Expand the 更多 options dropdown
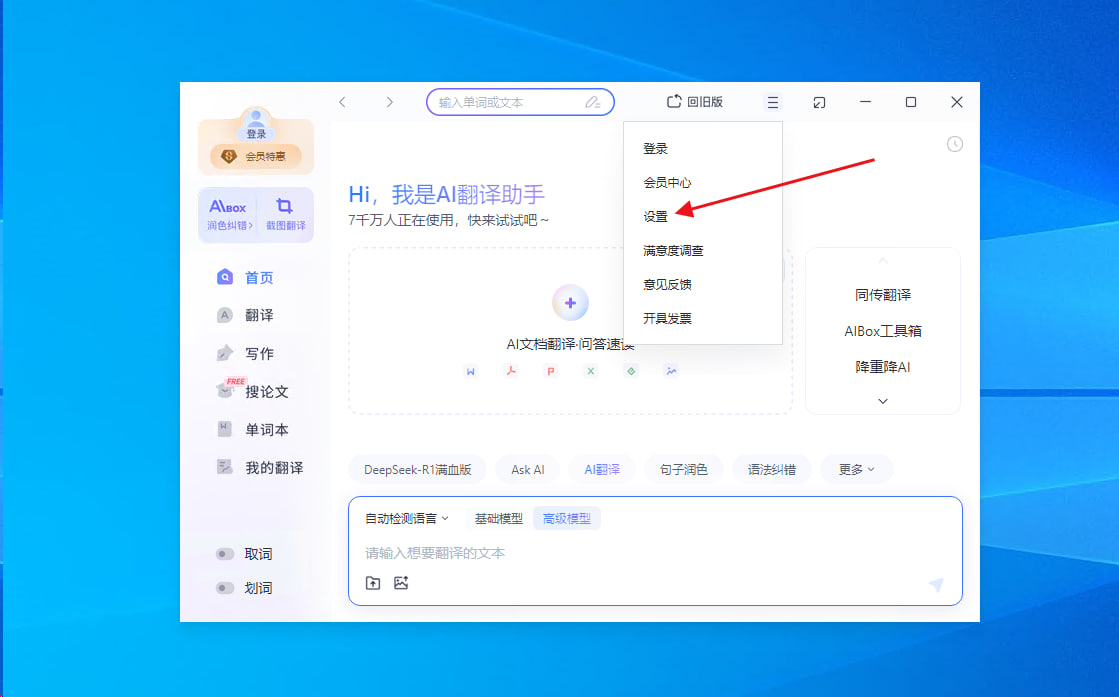The image size is (1119, 697). coord(856,469)
